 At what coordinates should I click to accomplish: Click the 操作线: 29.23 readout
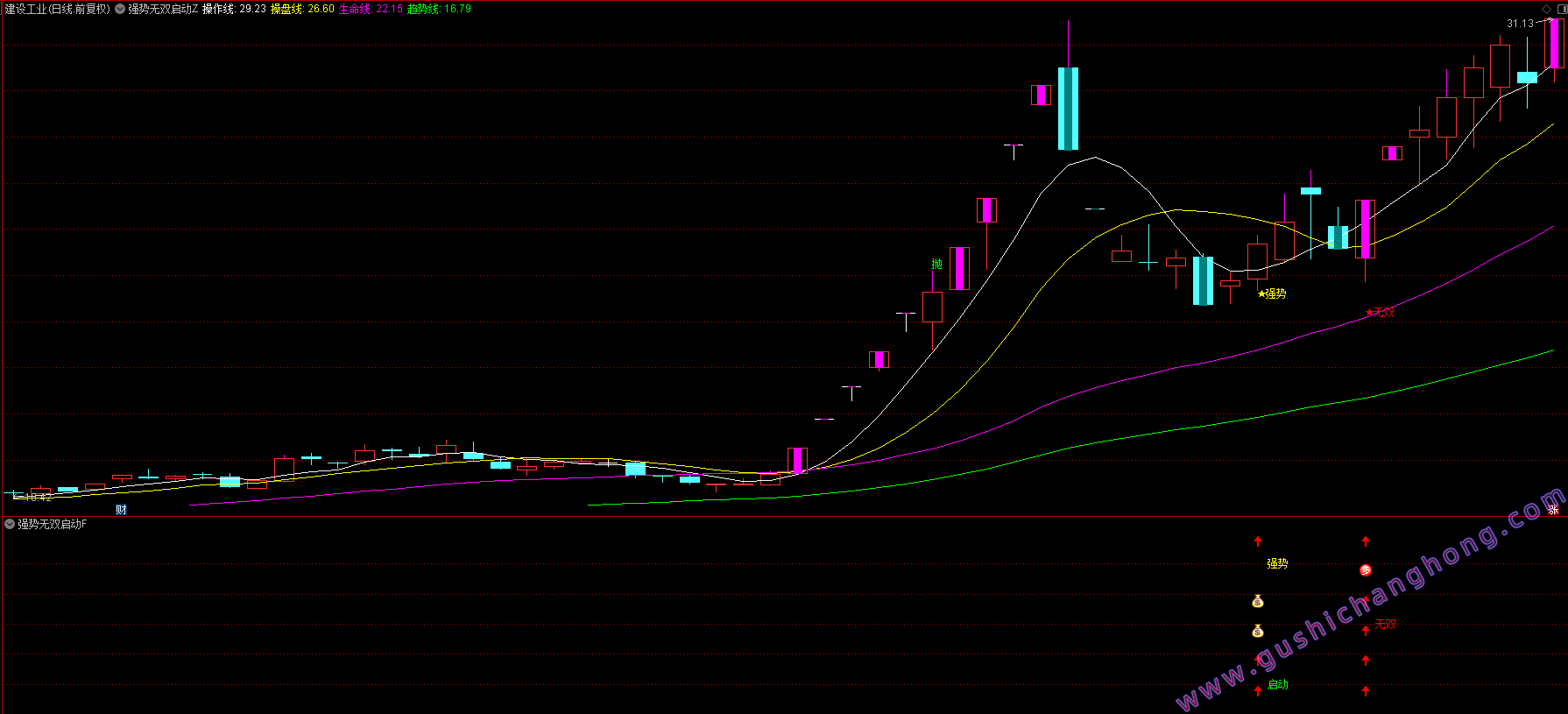tap(234, 9)
